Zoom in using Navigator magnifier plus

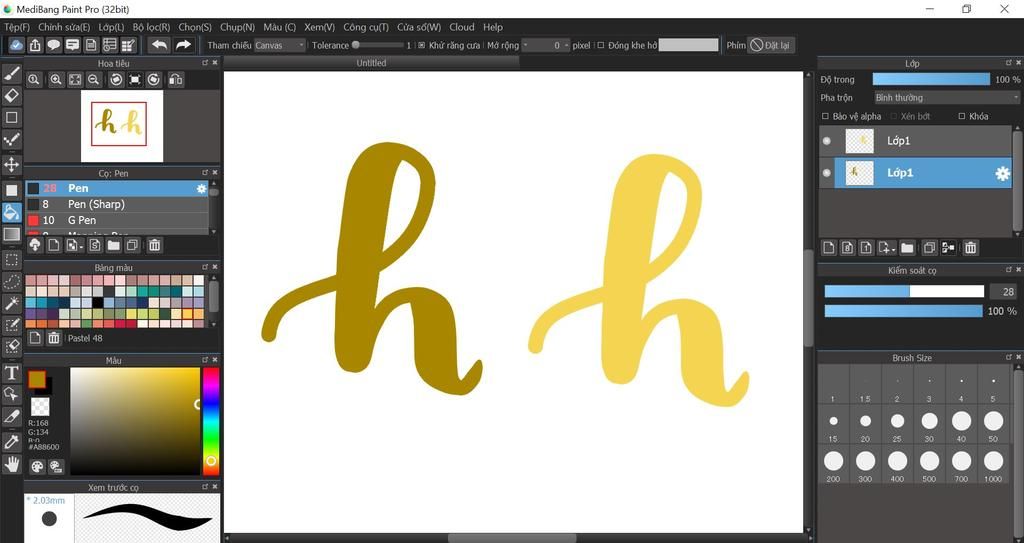point(56,80)
